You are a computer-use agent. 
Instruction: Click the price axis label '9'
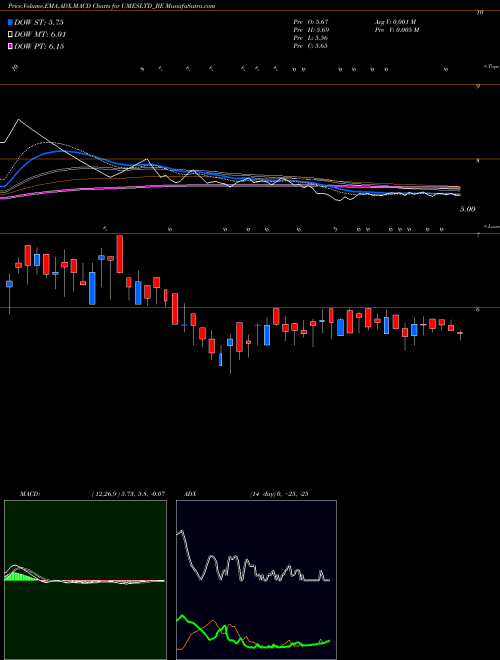[x=478, y=86]
